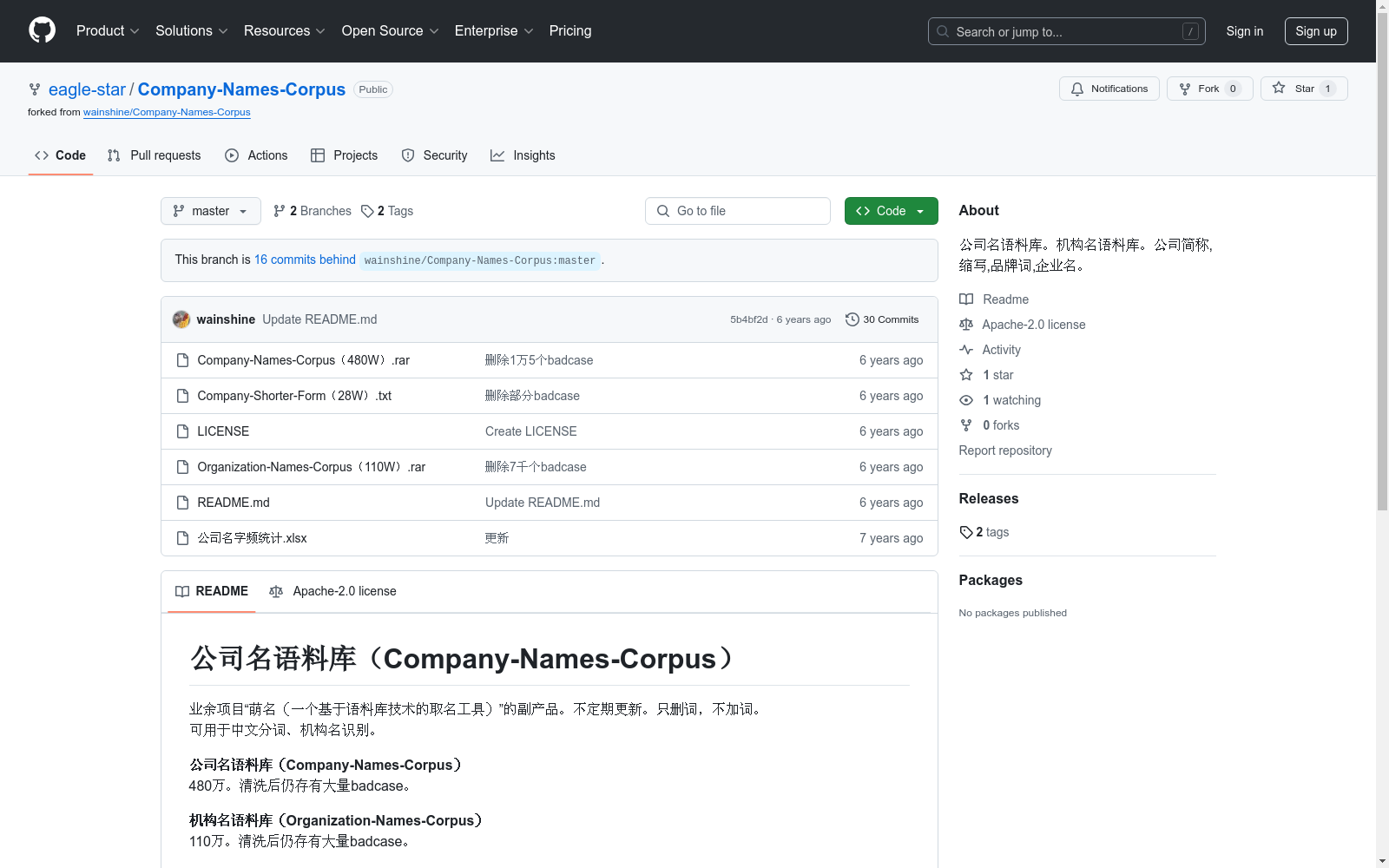Open Company-Names-Corpus（480W）.rar file
This screenshot has height=868, width=1389.
pyautogui.click(x=304, y=360)
